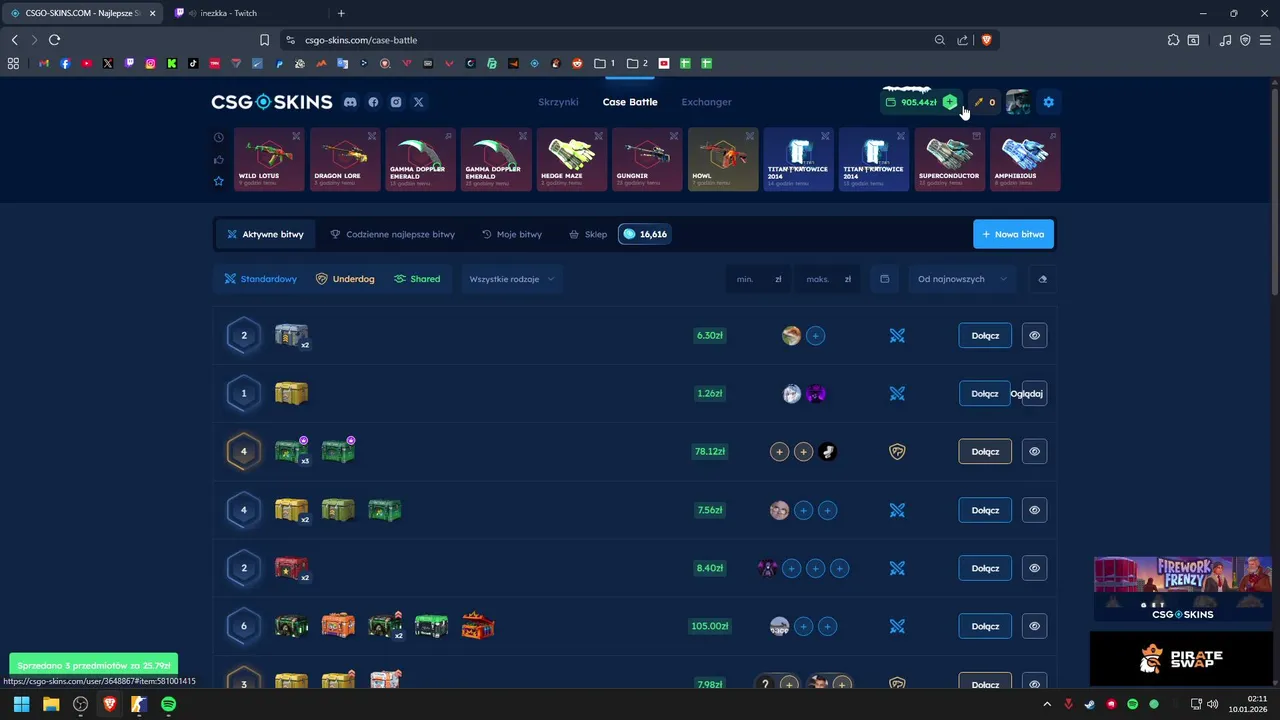Open the Instagram icon in the site header

click(x=396, y=102)
